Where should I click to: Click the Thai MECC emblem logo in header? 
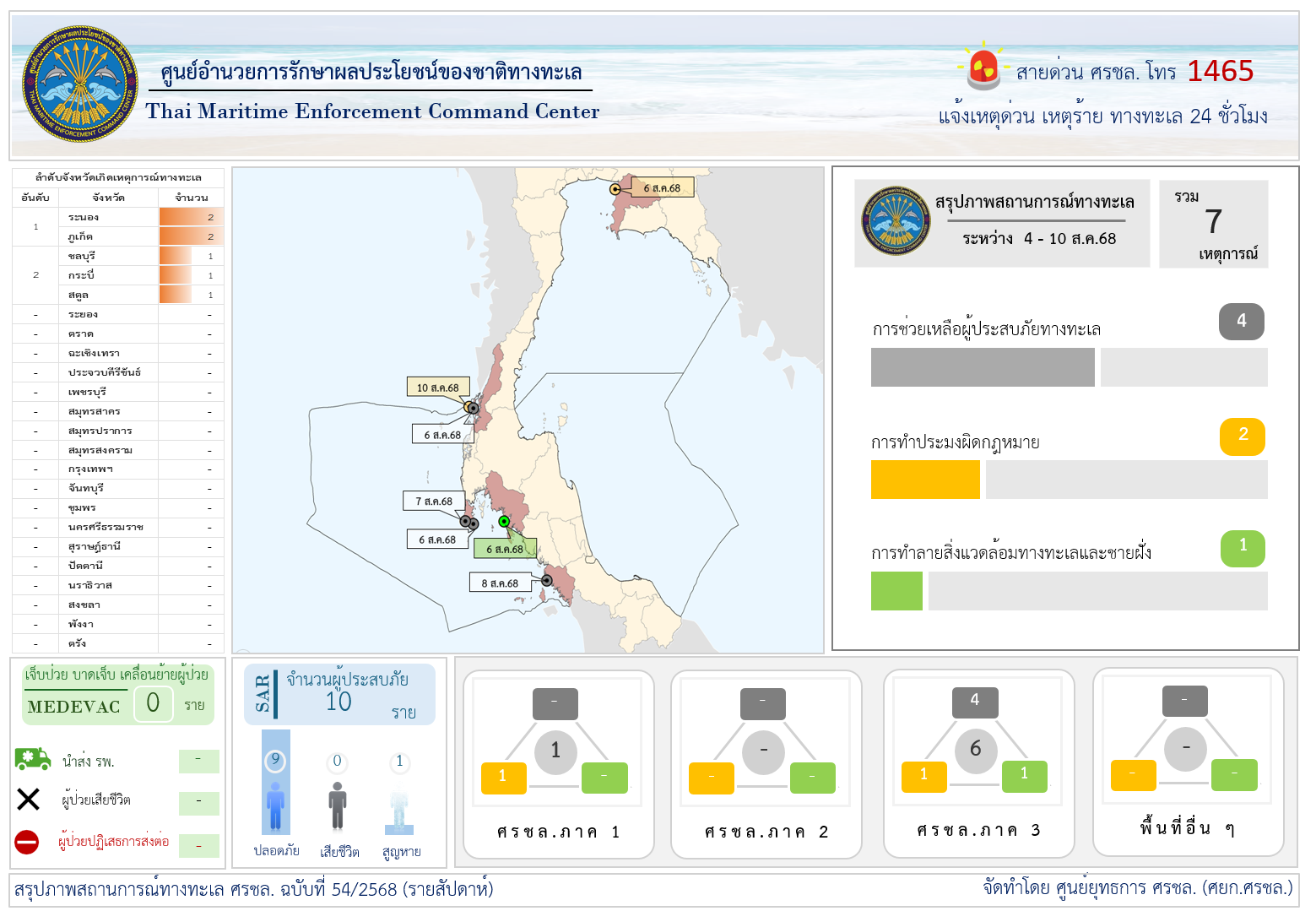click(80, 84)
